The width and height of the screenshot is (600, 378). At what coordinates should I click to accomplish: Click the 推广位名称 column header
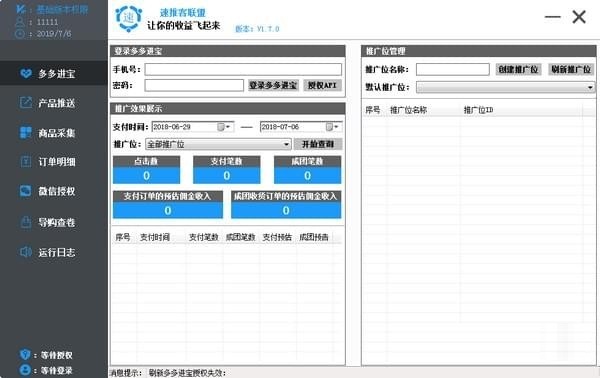pos(408,110)
